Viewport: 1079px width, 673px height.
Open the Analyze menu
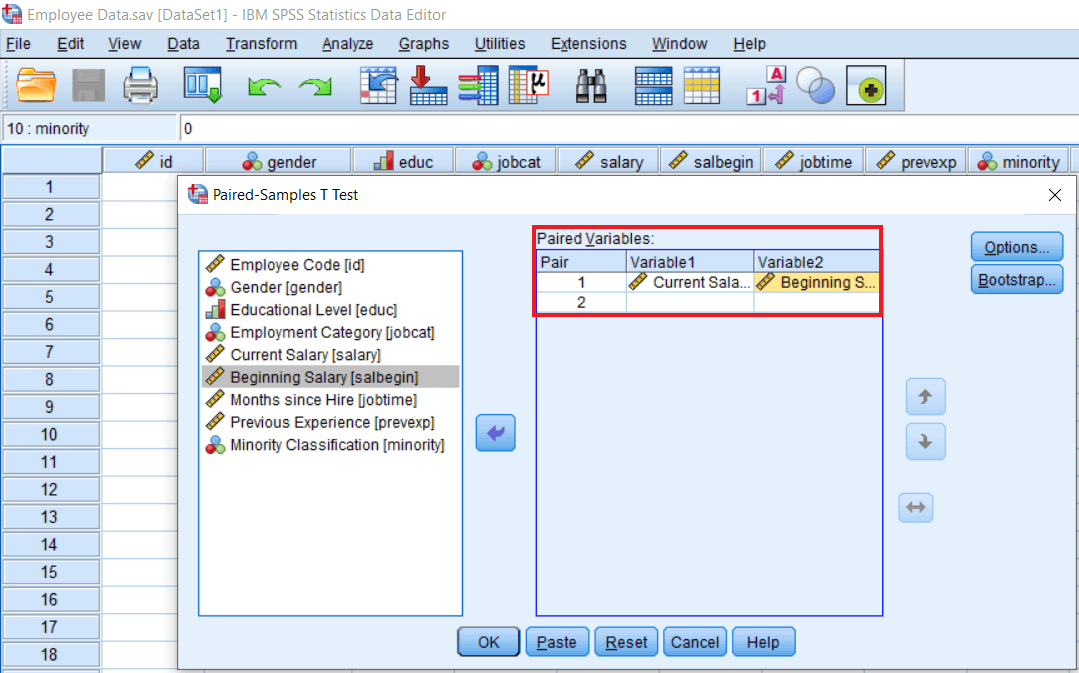(348, 44)
